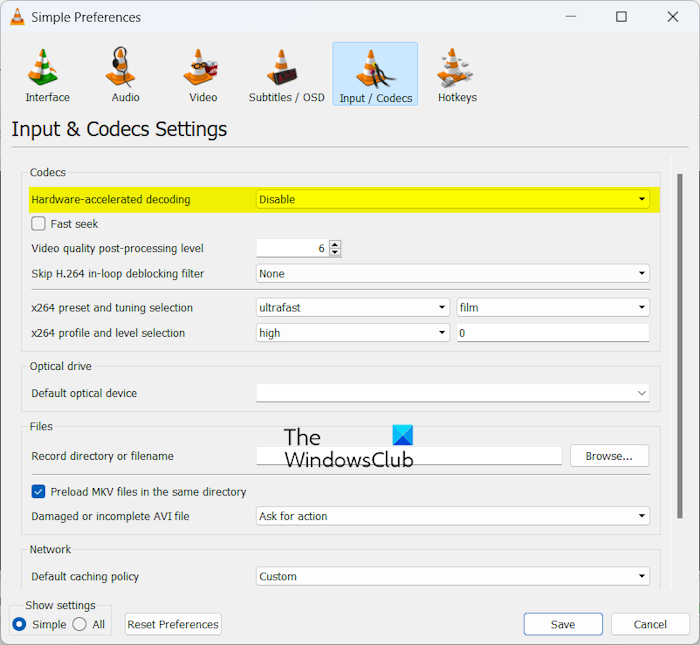Open the x264 profile high dropdown
The image size is (700, 645).
click(x=352, y=333)
